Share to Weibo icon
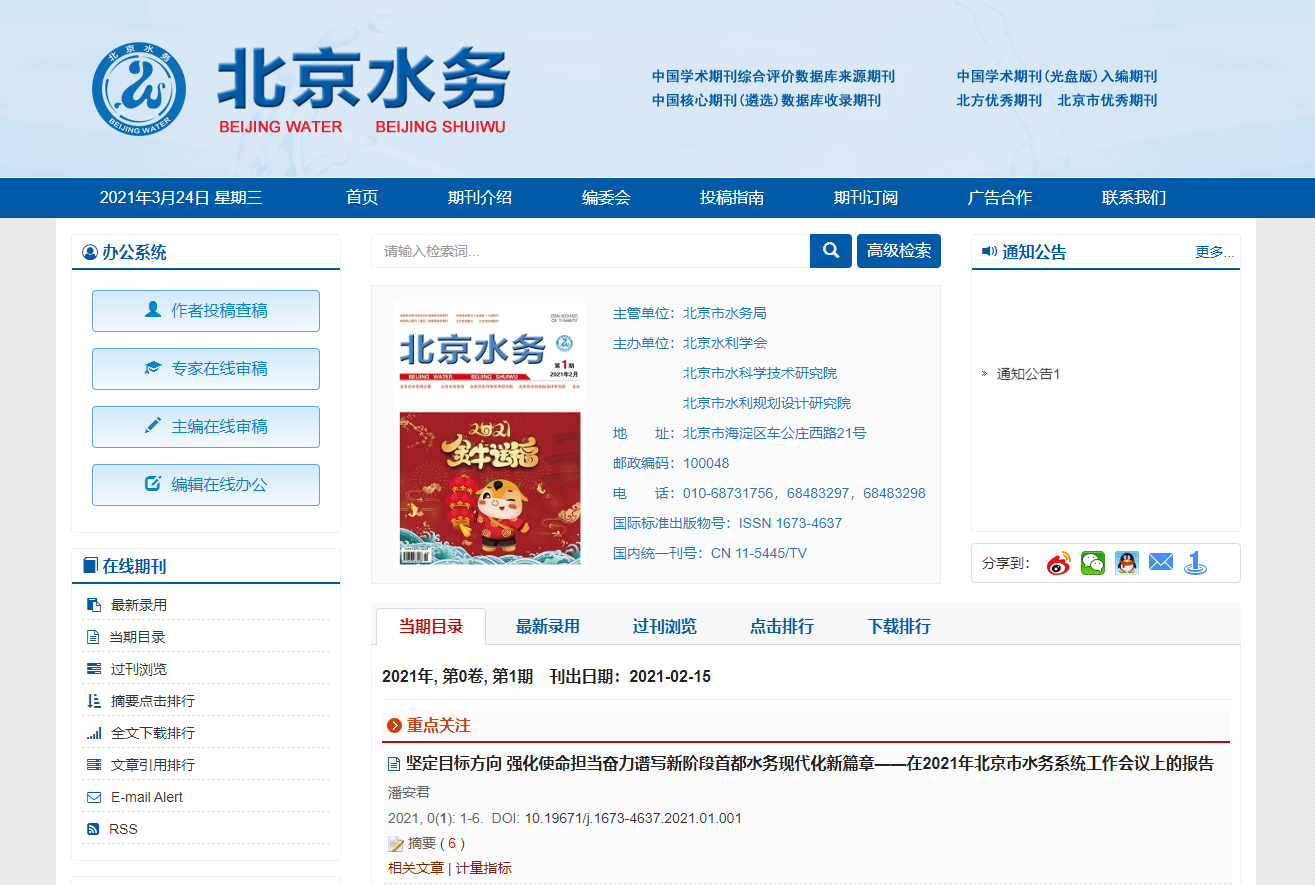This screenshot has width=1315, height=885. (1059, 563)
